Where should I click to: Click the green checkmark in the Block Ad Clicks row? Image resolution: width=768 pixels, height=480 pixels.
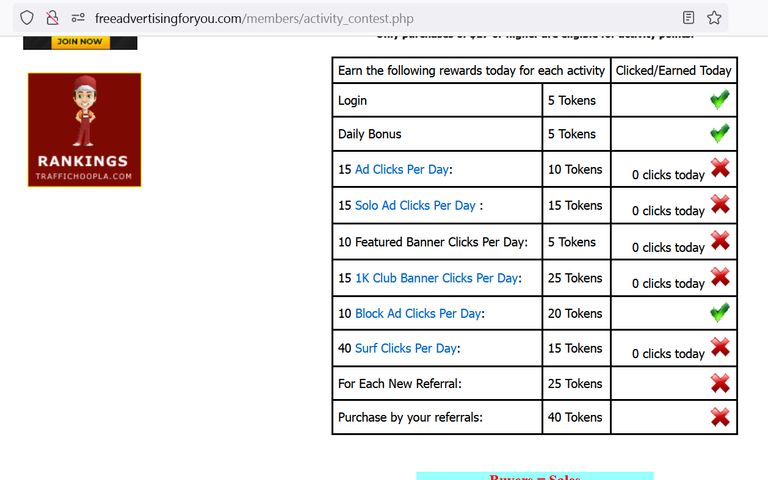coord(720,312)
